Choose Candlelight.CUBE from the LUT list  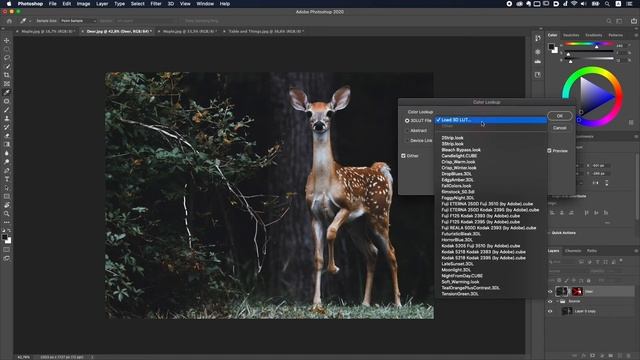click(459, 156)
